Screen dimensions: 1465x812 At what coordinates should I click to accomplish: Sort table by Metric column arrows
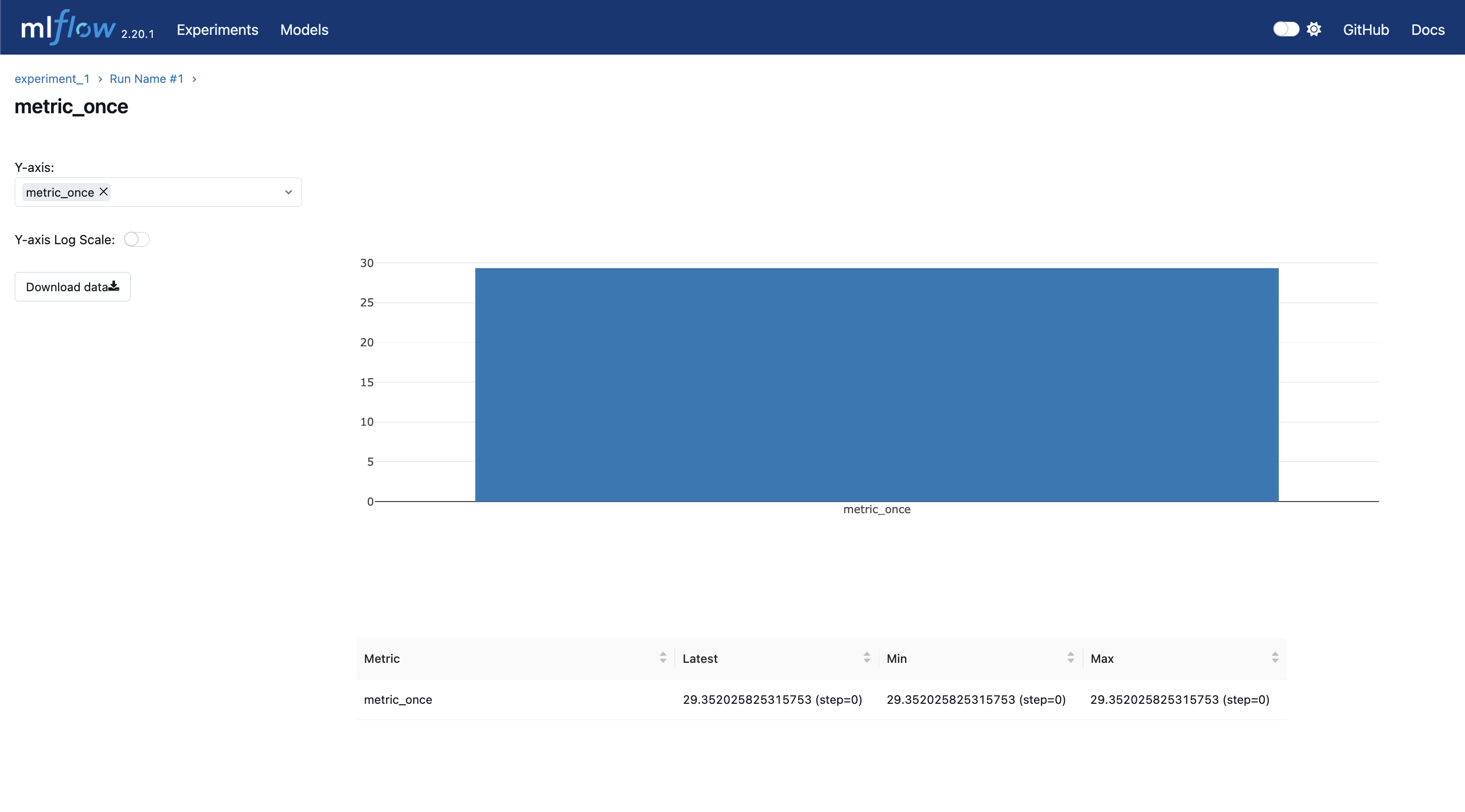pyautogui.click(x=663, y=658)
